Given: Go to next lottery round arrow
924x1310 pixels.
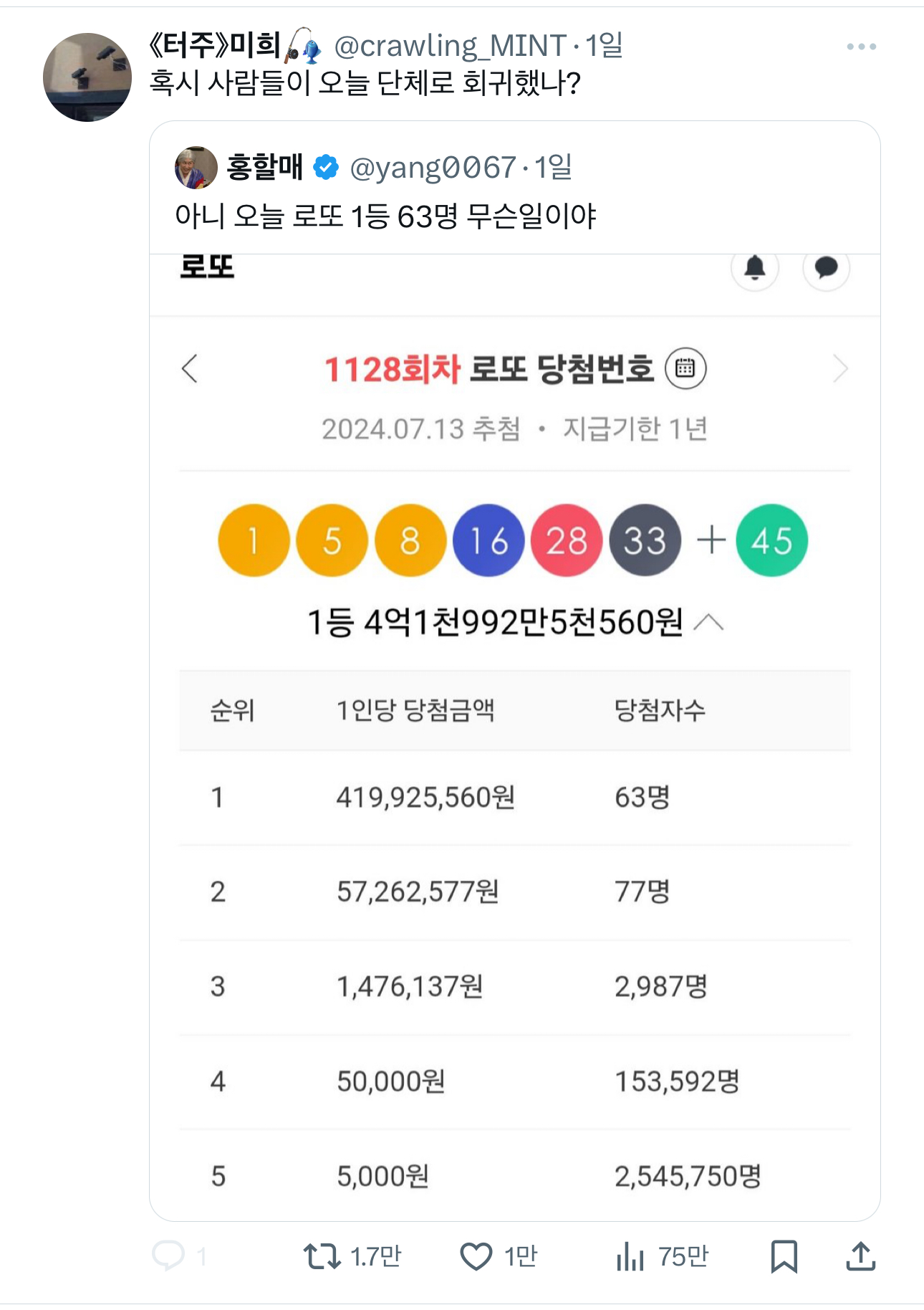Looking at the screenshot, I should point(840,369).
